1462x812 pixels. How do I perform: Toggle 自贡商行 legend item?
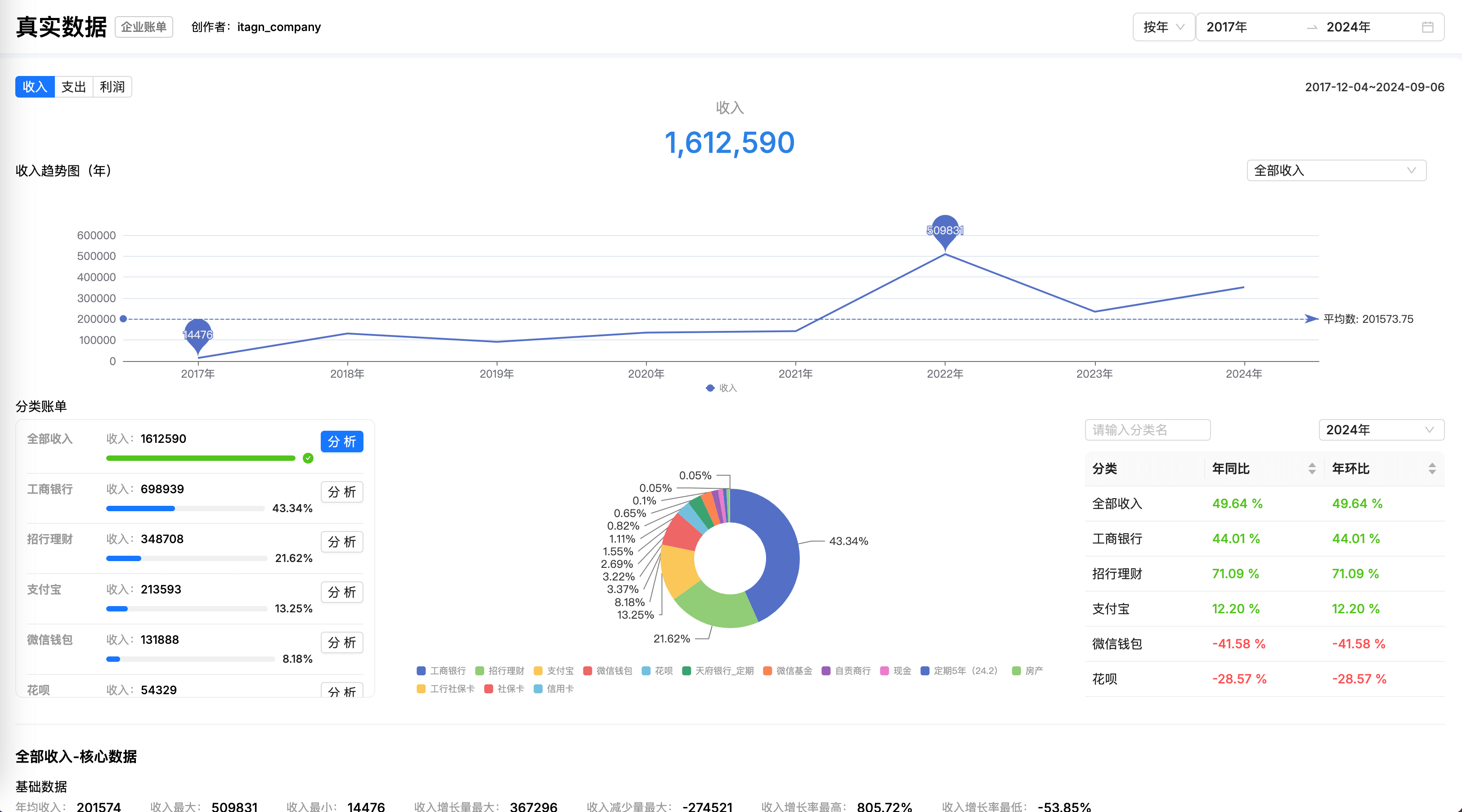(846, 671)
